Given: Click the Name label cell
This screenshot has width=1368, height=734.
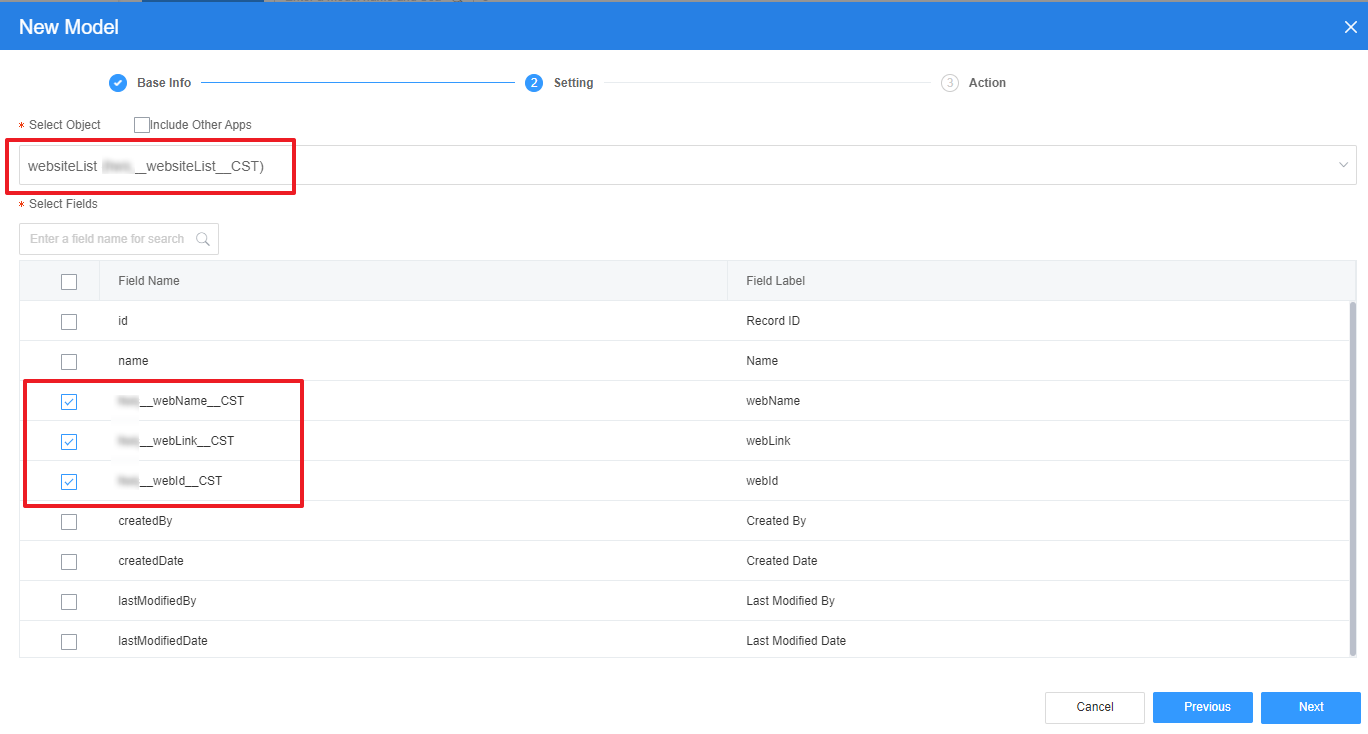Looking at the screenshot, I should point(762,361).
